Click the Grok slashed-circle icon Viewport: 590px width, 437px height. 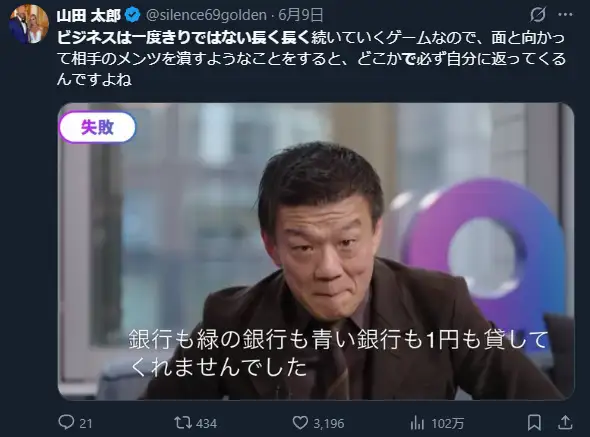(x=538, y=15)
